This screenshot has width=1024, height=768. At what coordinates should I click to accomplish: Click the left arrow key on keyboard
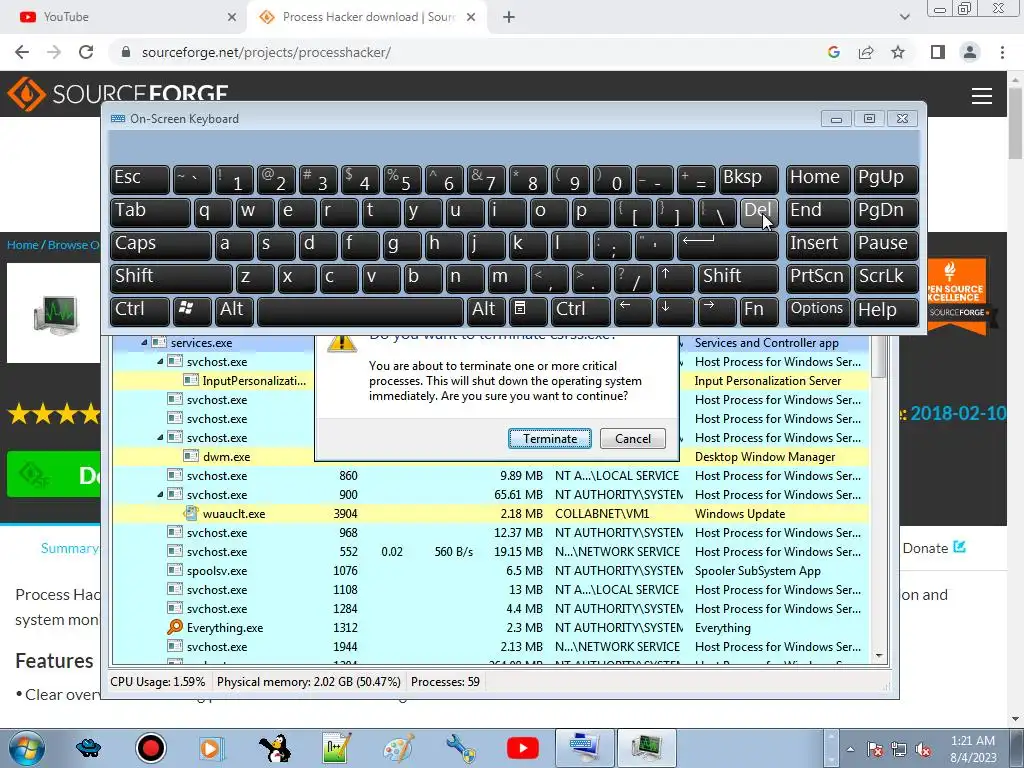click(633, 310)
